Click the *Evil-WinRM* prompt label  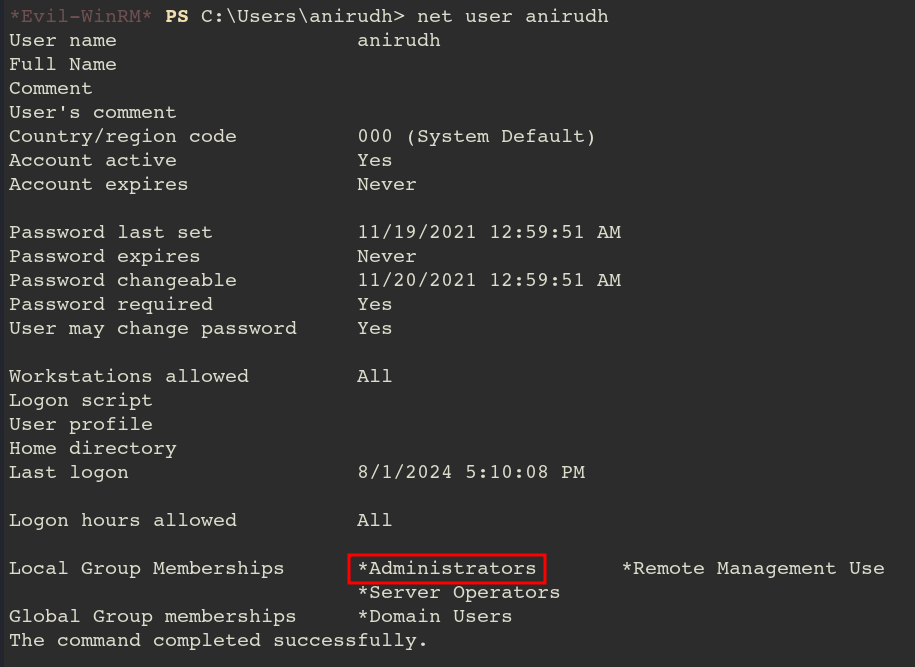[76, 16]
